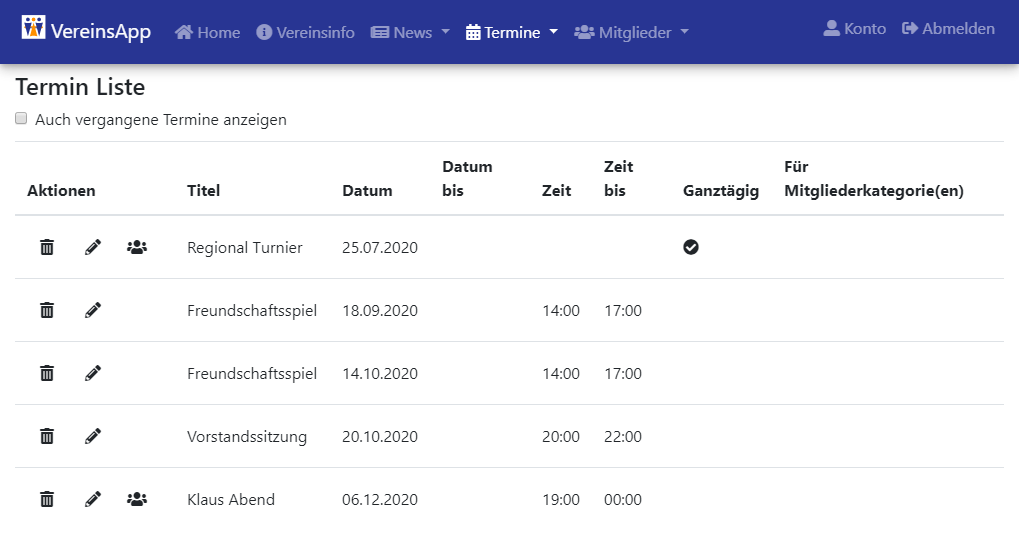The height and width of the screenshot is (548, 1019).
Task: Select the date 20.10.2020
Action: click(380, 437)
